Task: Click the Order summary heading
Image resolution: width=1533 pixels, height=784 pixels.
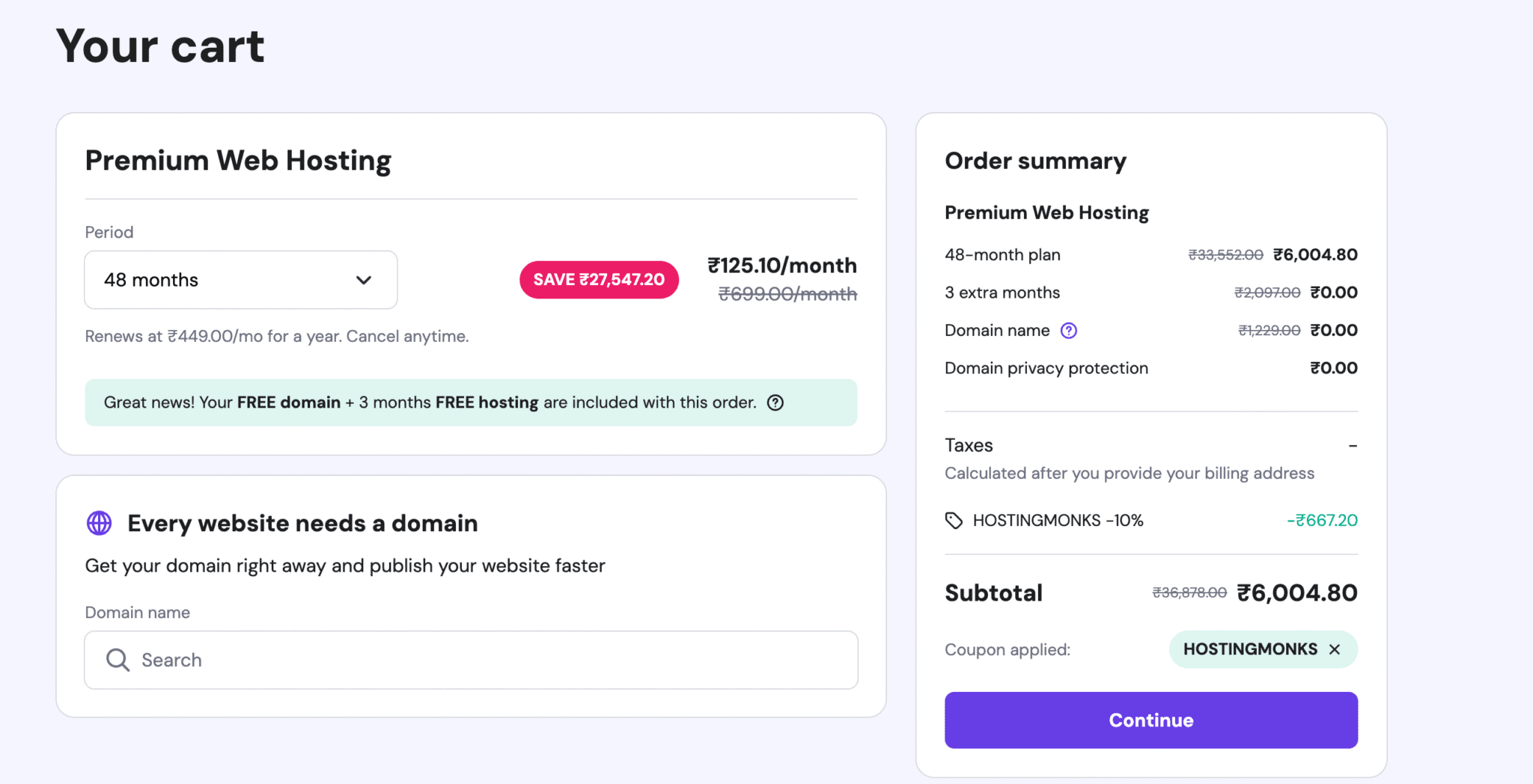Action: [1035, 160]
